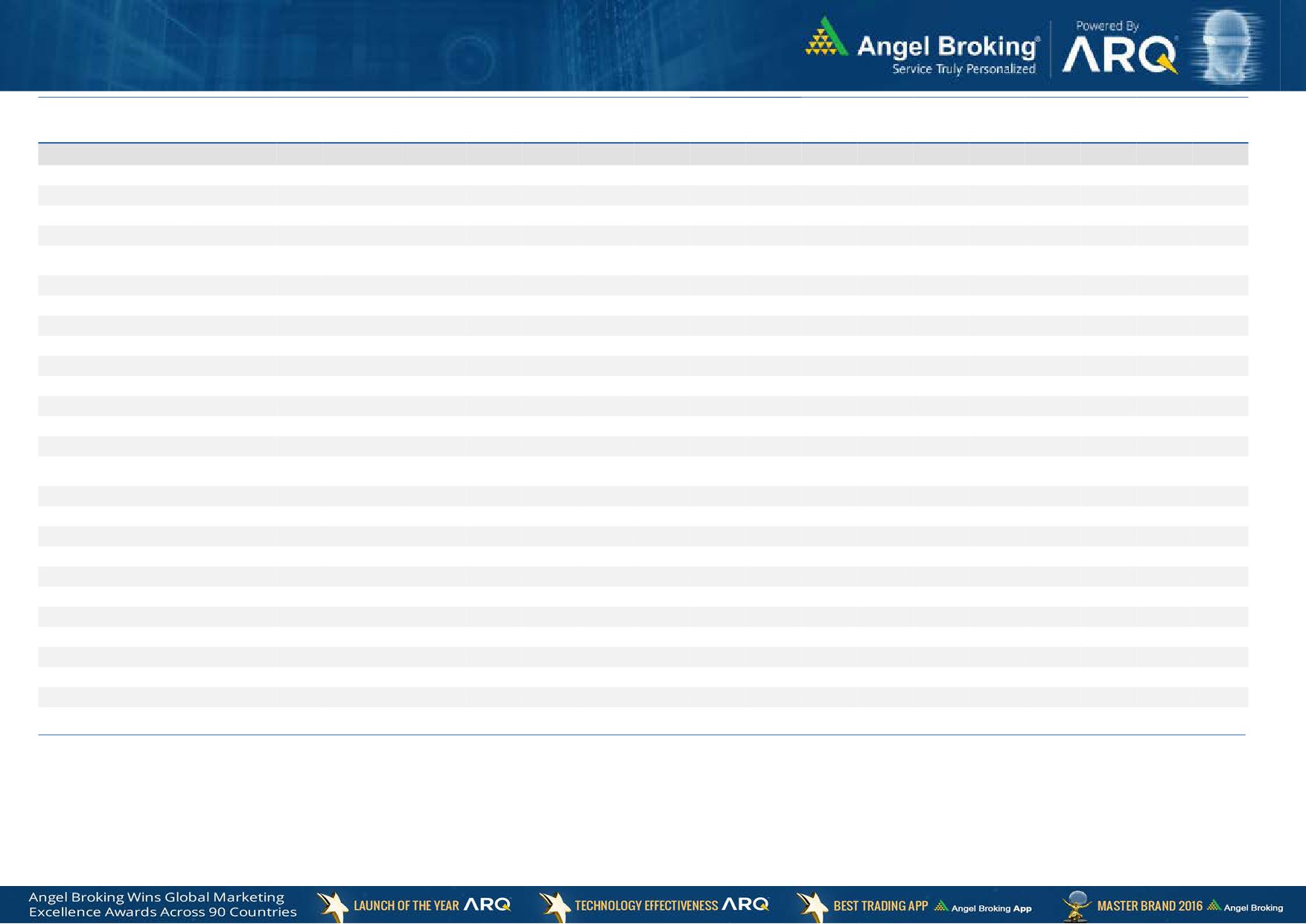Image resolution: width=1306 pixels, height=924 pixels.
Task: Click the ARQ logo in header
Action: coord(1119,55)
